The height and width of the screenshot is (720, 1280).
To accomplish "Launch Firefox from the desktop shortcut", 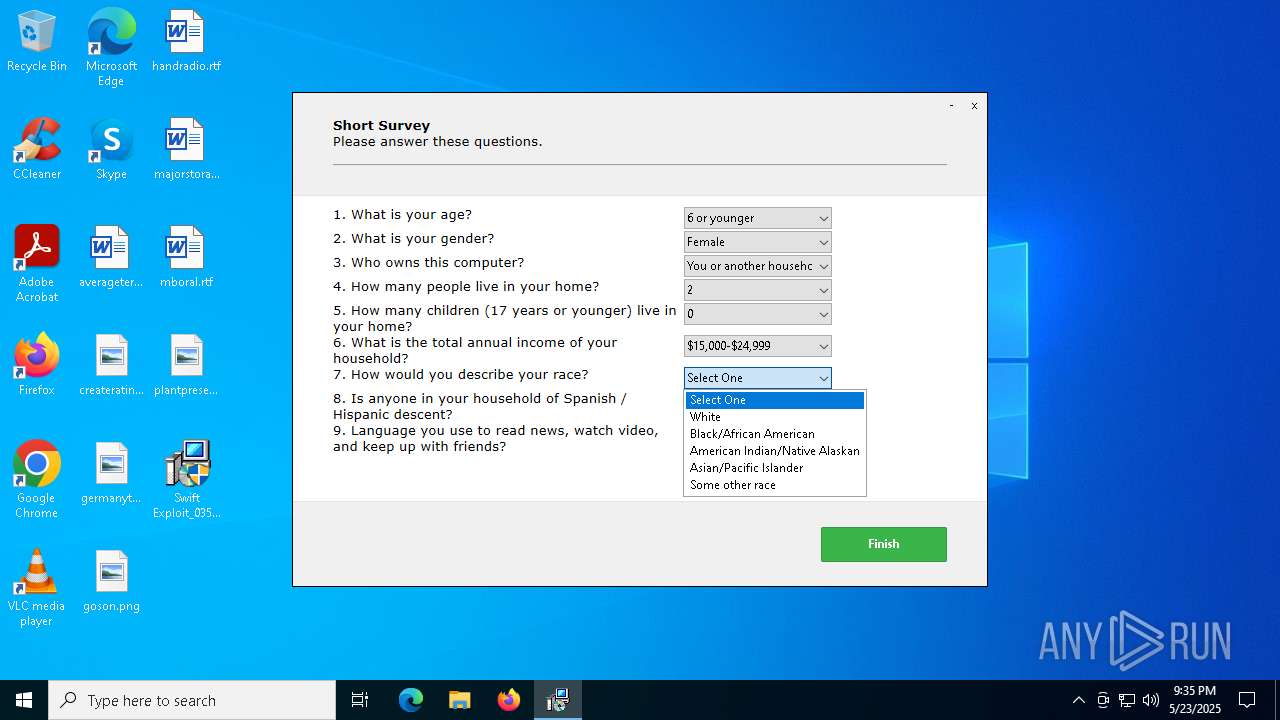I will point(37,365).
